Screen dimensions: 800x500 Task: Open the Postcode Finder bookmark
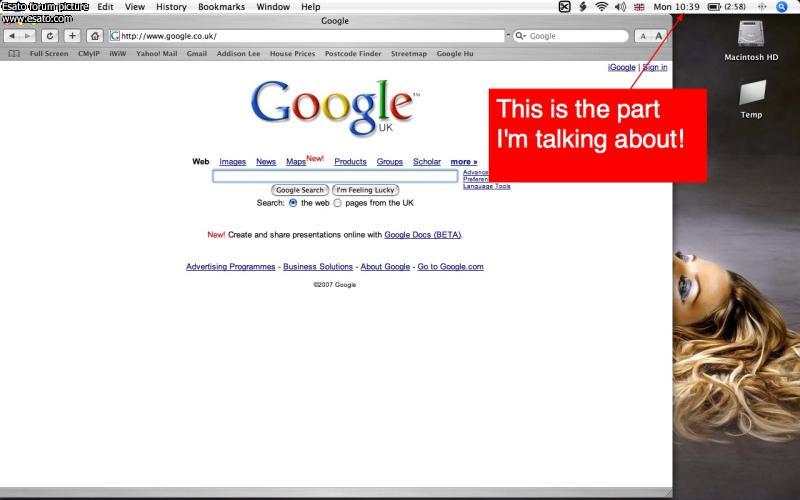coord(353,54)
